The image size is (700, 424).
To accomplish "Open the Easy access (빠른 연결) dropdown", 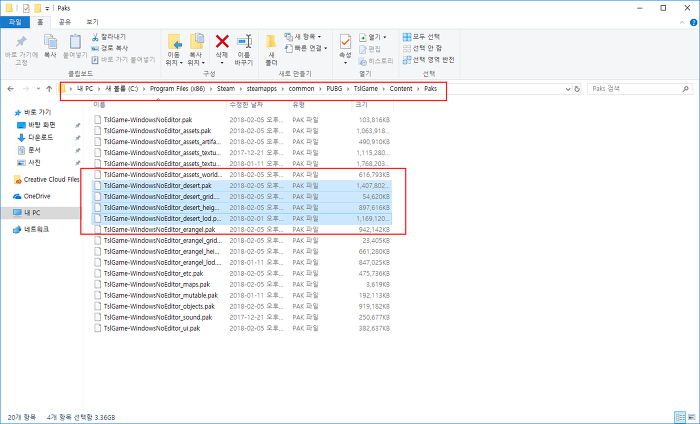I will 306,48.
